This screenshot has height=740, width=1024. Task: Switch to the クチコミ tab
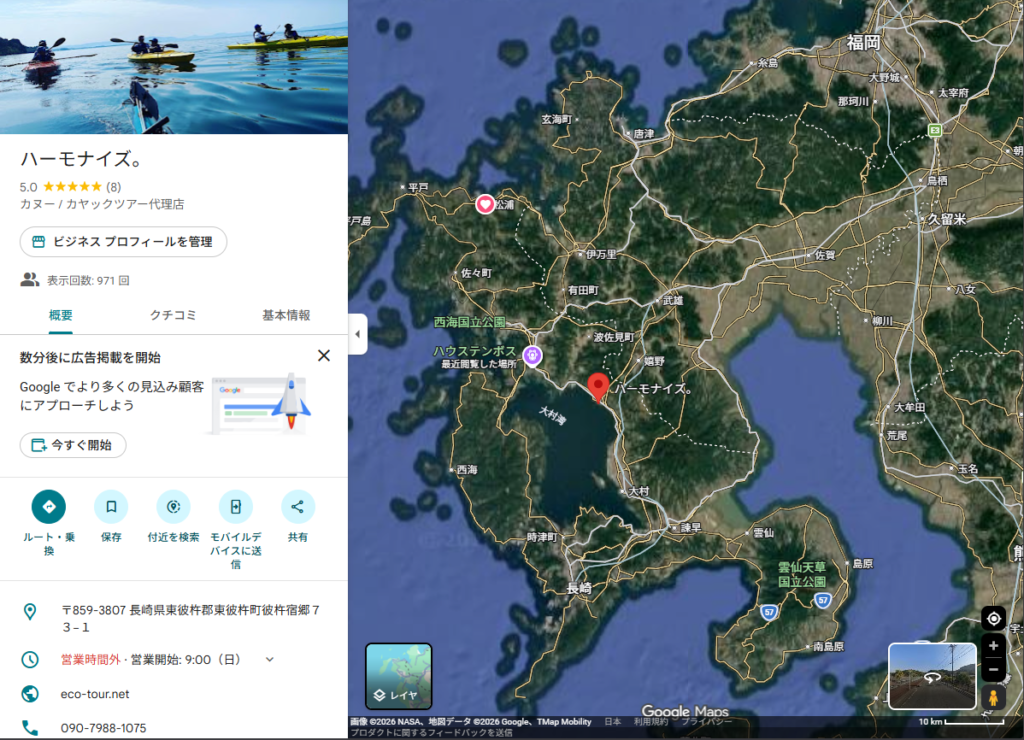173,315
